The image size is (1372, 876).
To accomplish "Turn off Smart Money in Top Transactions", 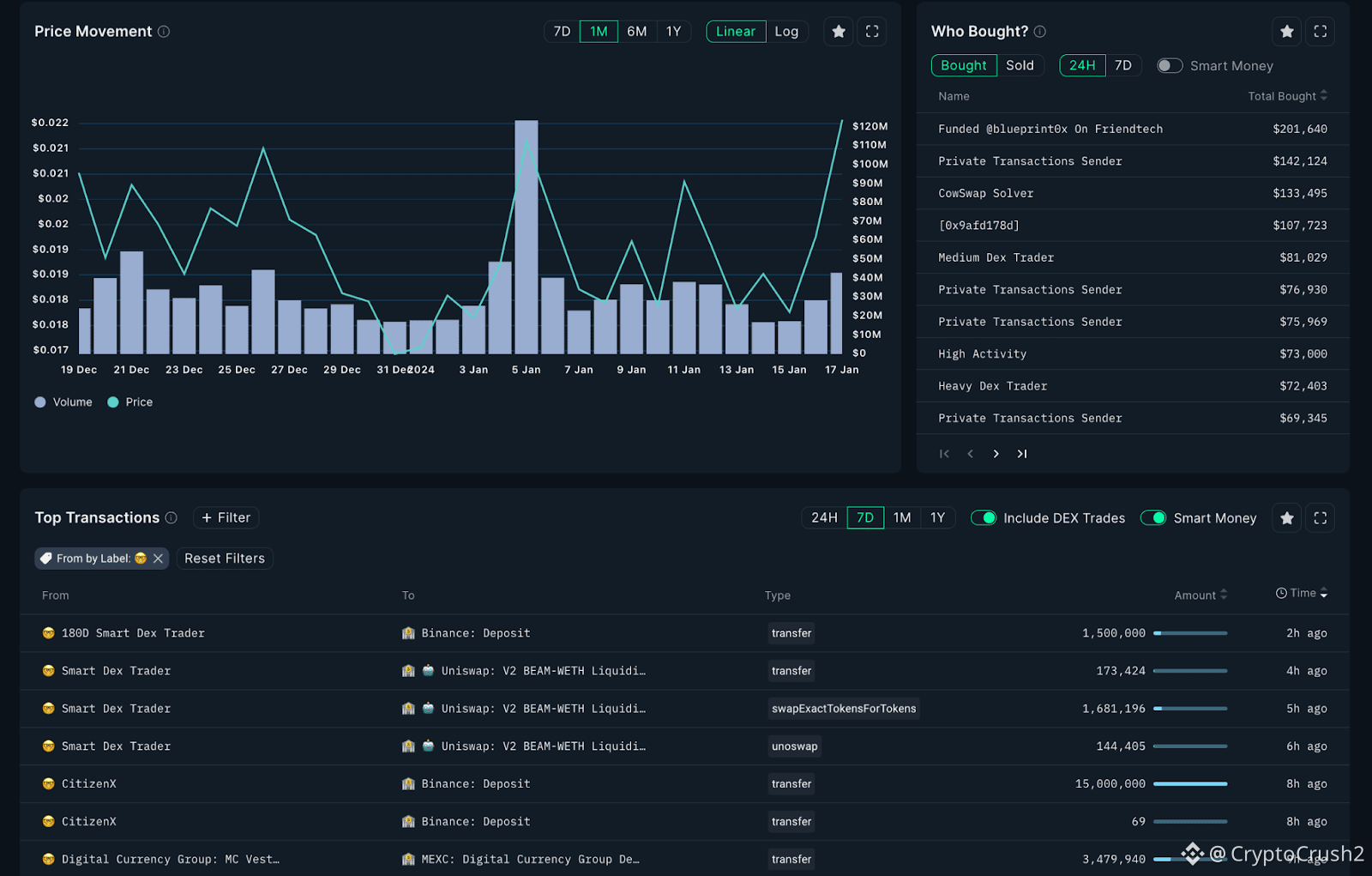I will (1153, 518).
